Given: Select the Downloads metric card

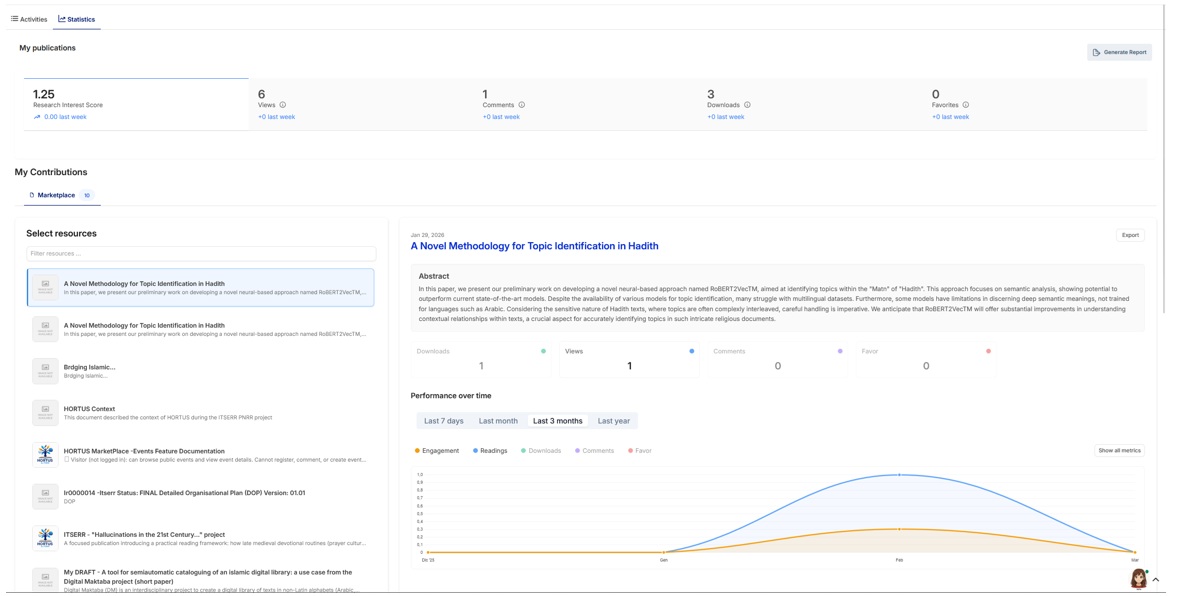Looking at the screenshot, I should point(481,359).
